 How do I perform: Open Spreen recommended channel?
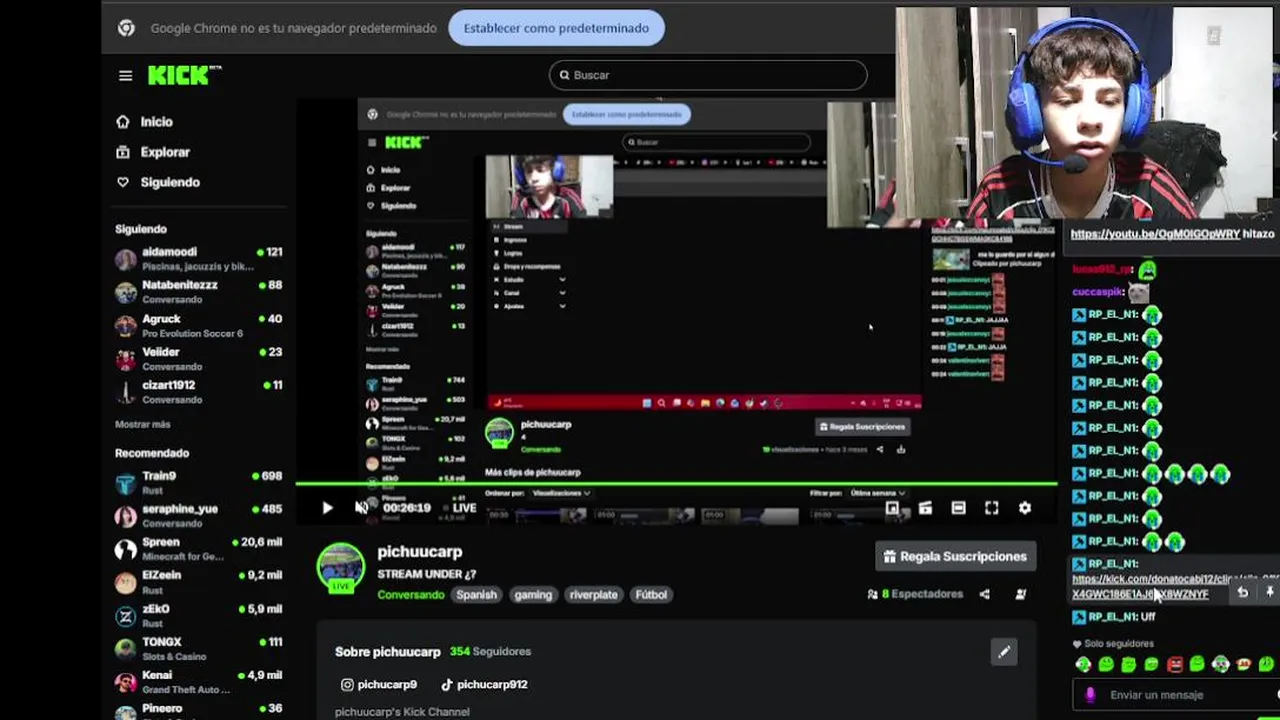[199, 549]
